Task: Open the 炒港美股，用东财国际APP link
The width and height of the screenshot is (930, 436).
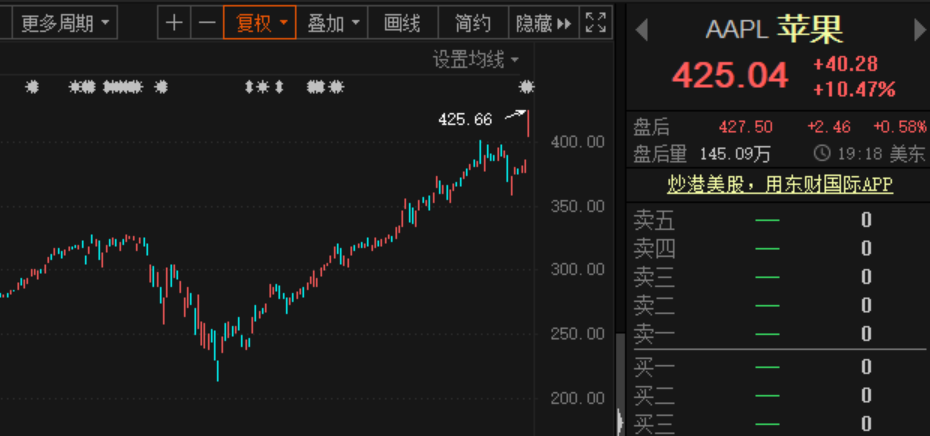Action: point(779,185)
